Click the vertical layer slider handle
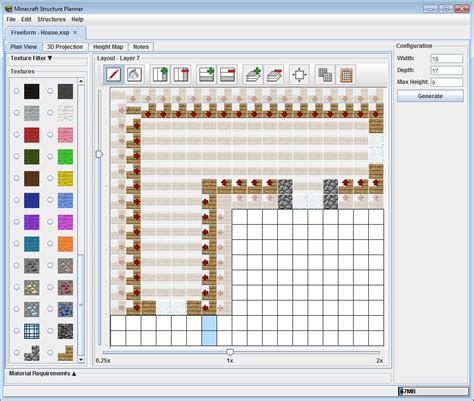Screen dimensions: 474x401 [99, 154]
